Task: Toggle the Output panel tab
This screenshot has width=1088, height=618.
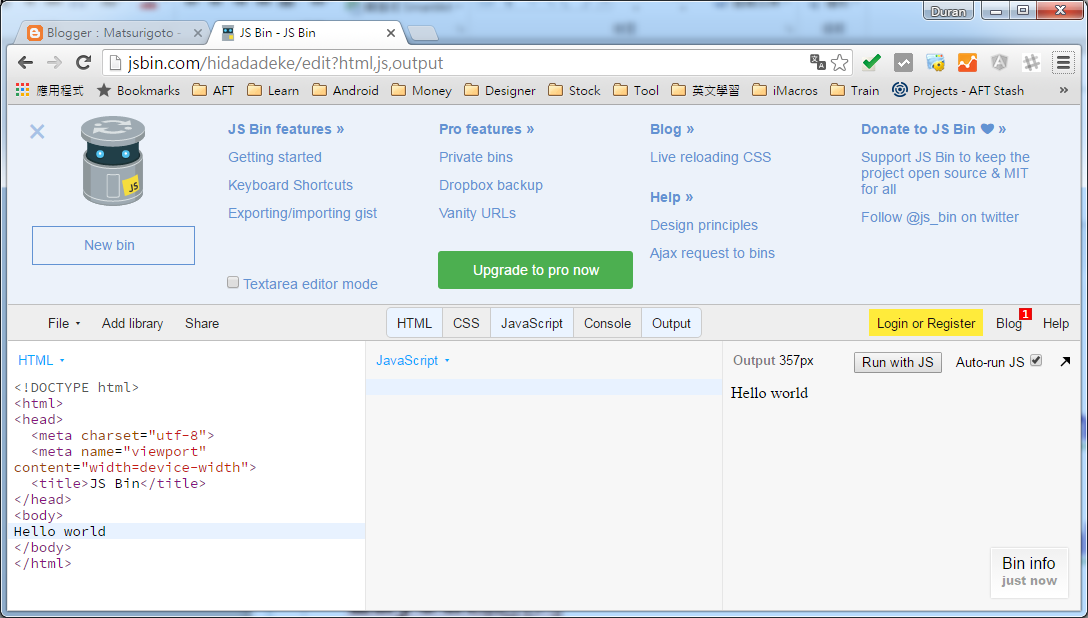Action: coord(671,323)
